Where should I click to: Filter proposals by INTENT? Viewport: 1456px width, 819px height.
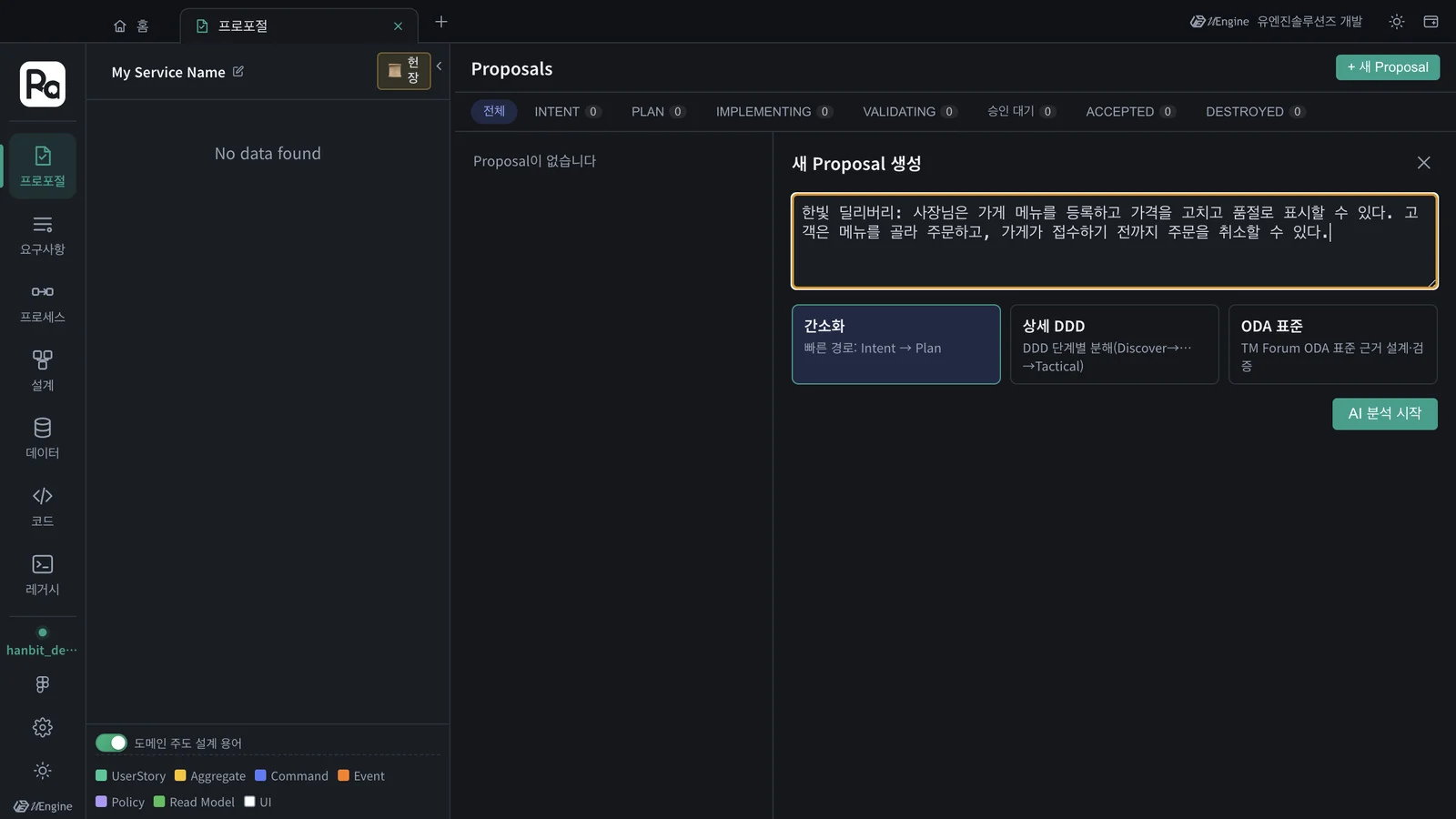(567, 111)
